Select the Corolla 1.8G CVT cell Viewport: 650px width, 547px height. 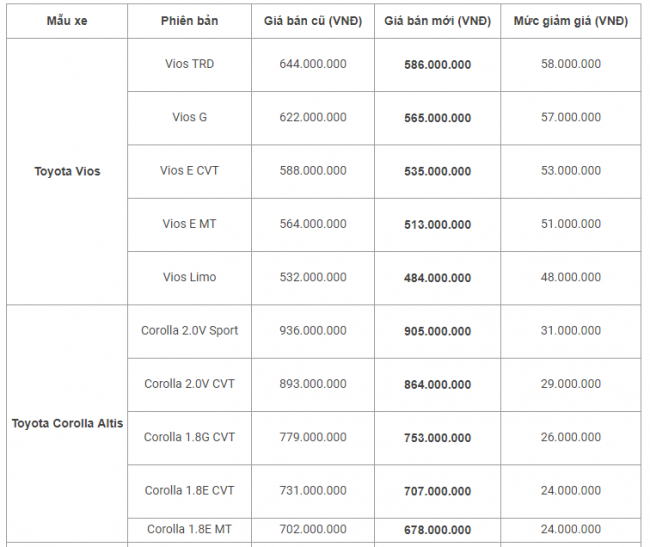point(190,437)
